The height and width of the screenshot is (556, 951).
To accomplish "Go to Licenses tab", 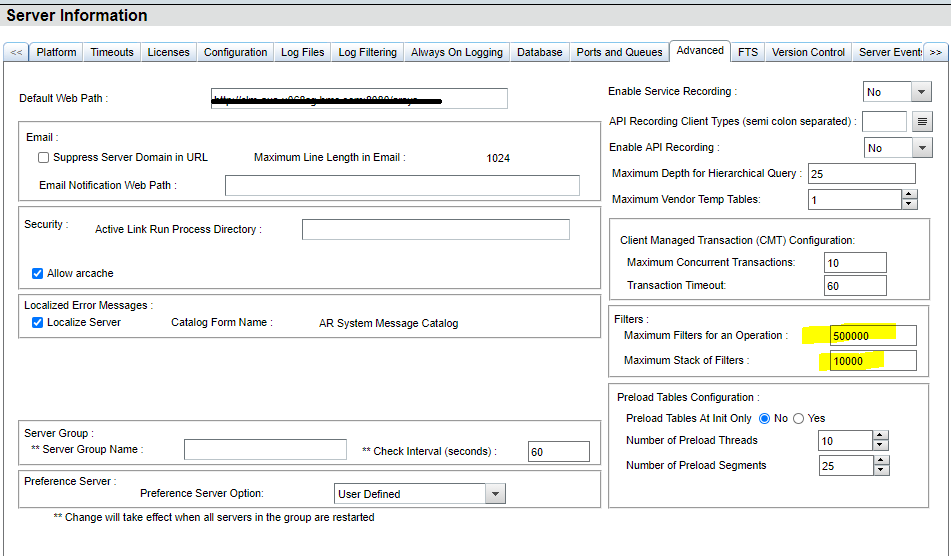I will point(169,52).
